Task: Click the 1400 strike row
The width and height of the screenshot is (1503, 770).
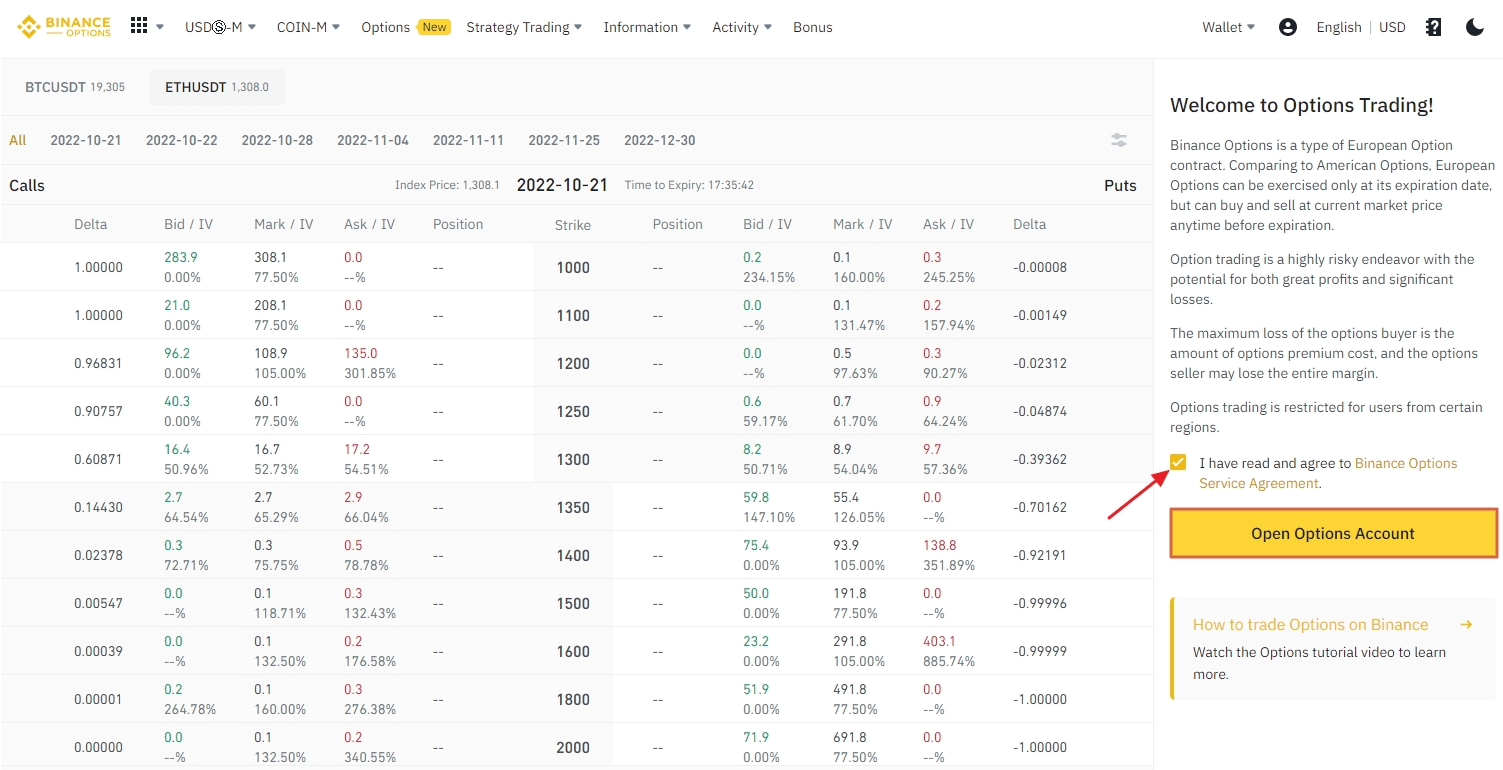Action: (x=577, y=555)
